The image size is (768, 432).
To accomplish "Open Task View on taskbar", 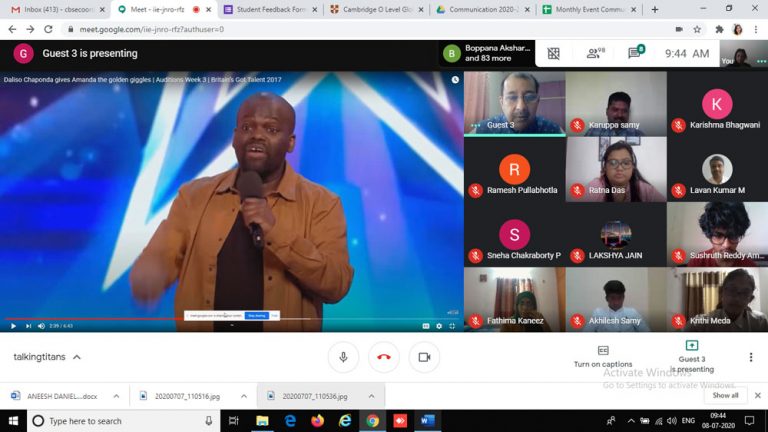I will [234, 421].
